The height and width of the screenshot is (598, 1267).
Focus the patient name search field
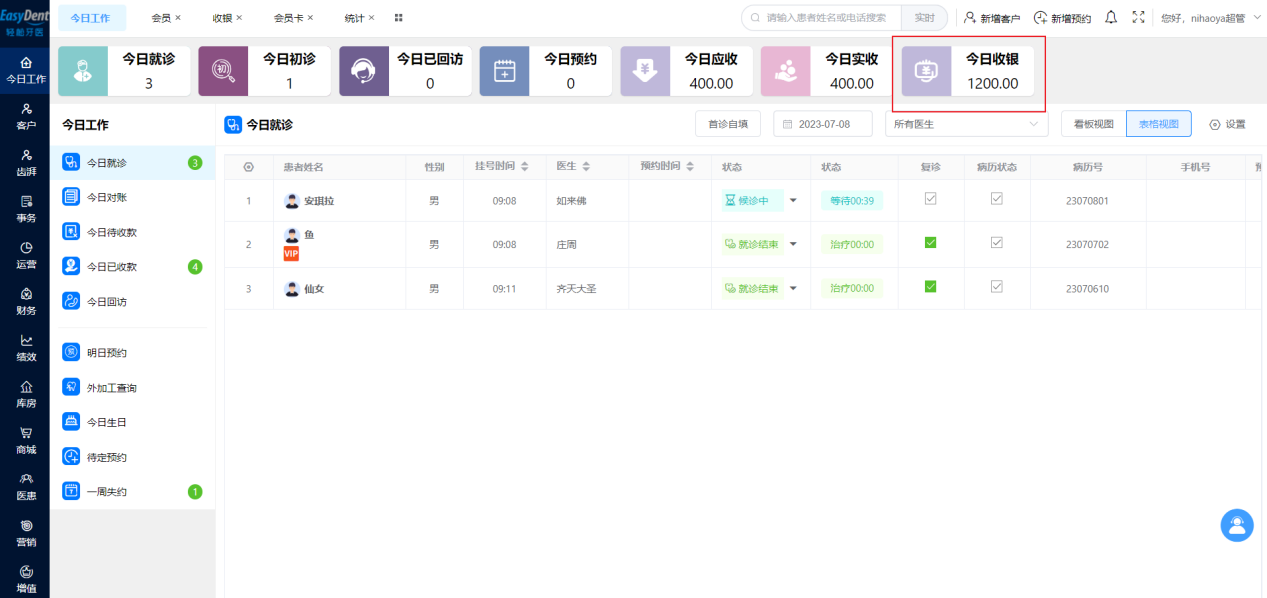pos(821,18)
